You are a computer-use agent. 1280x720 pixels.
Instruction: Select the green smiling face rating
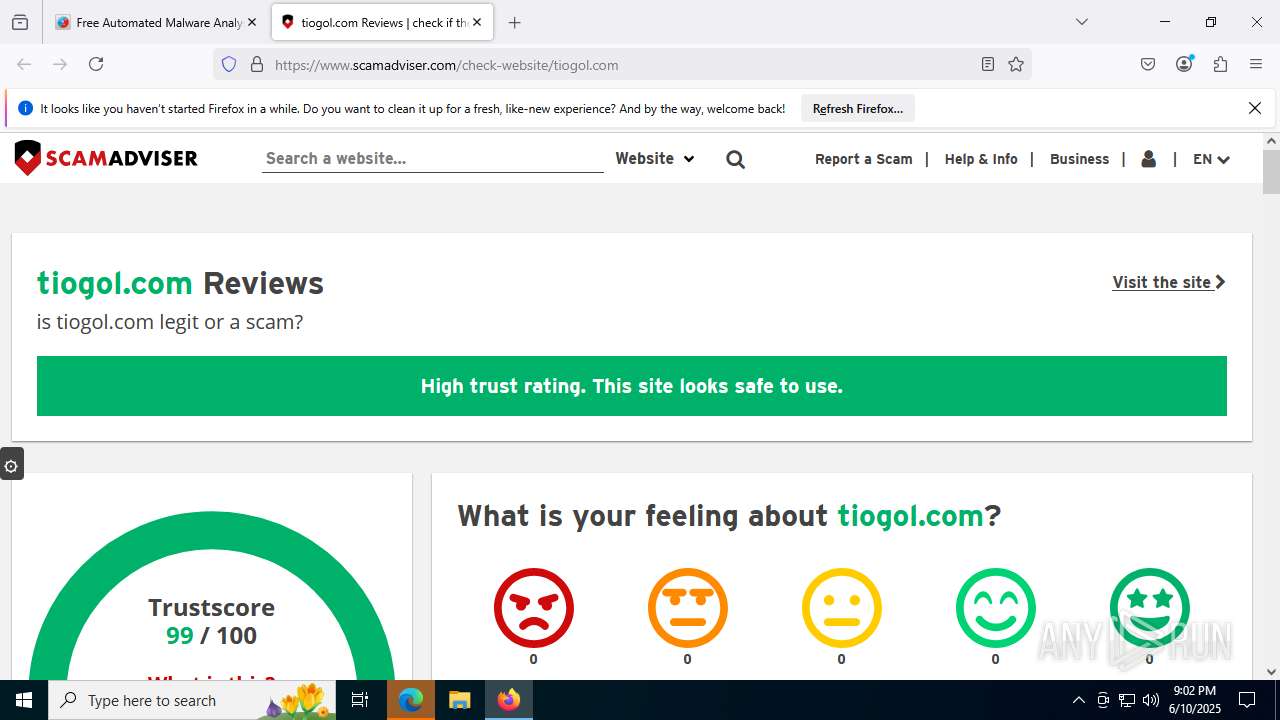995,607
